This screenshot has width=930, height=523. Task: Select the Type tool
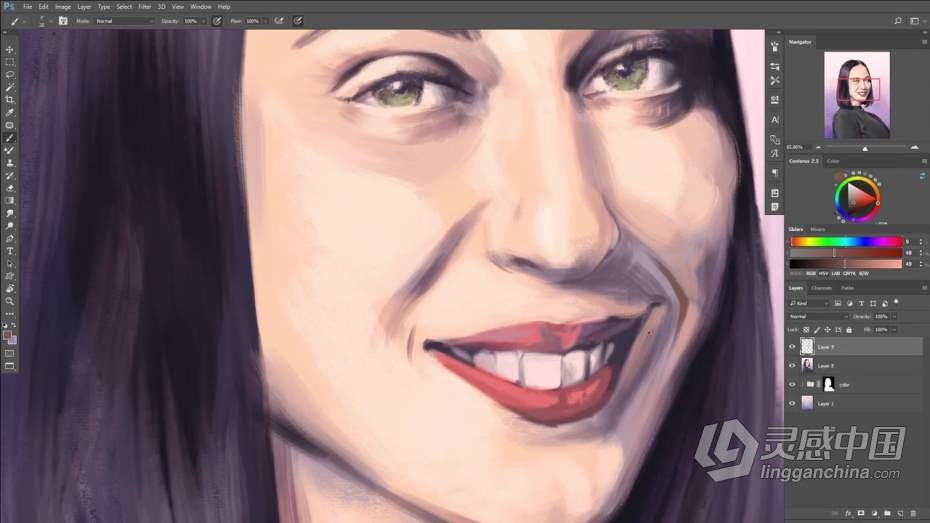click(x=10, y=250)
